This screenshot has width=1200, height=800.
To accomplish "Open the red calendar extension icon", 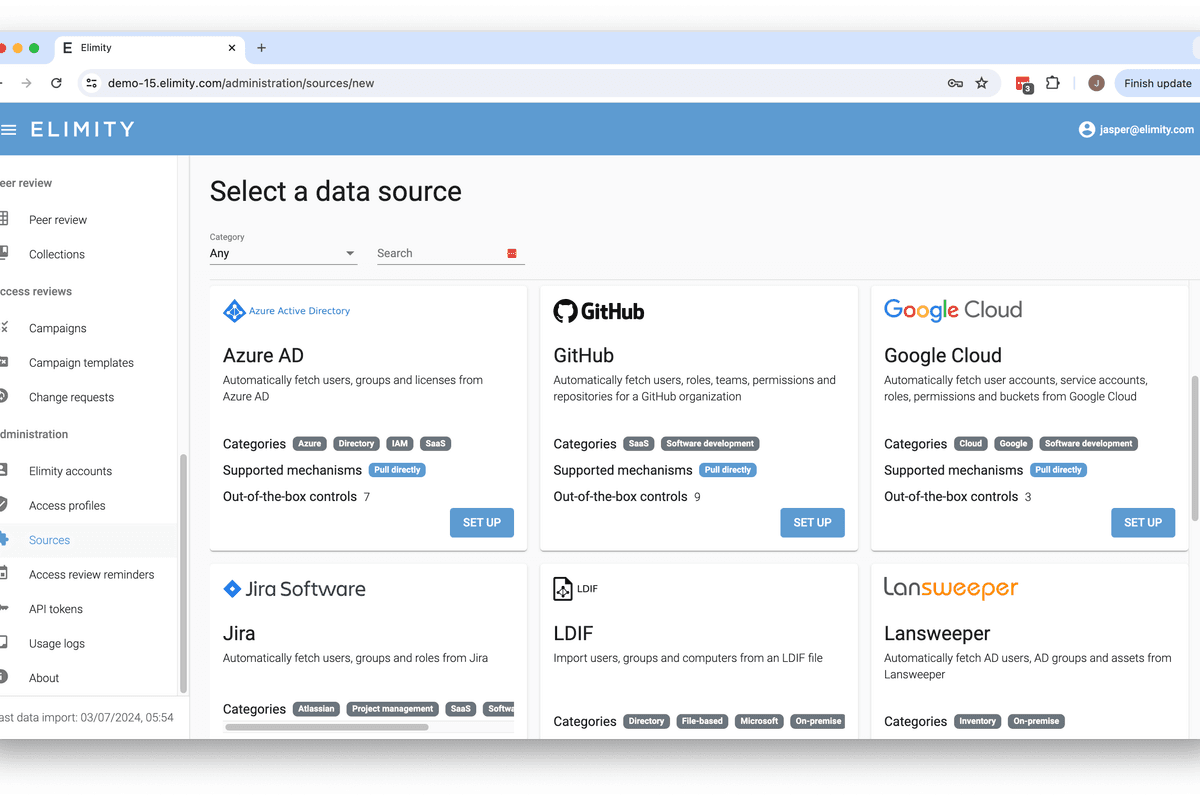I will (1023, 84).
